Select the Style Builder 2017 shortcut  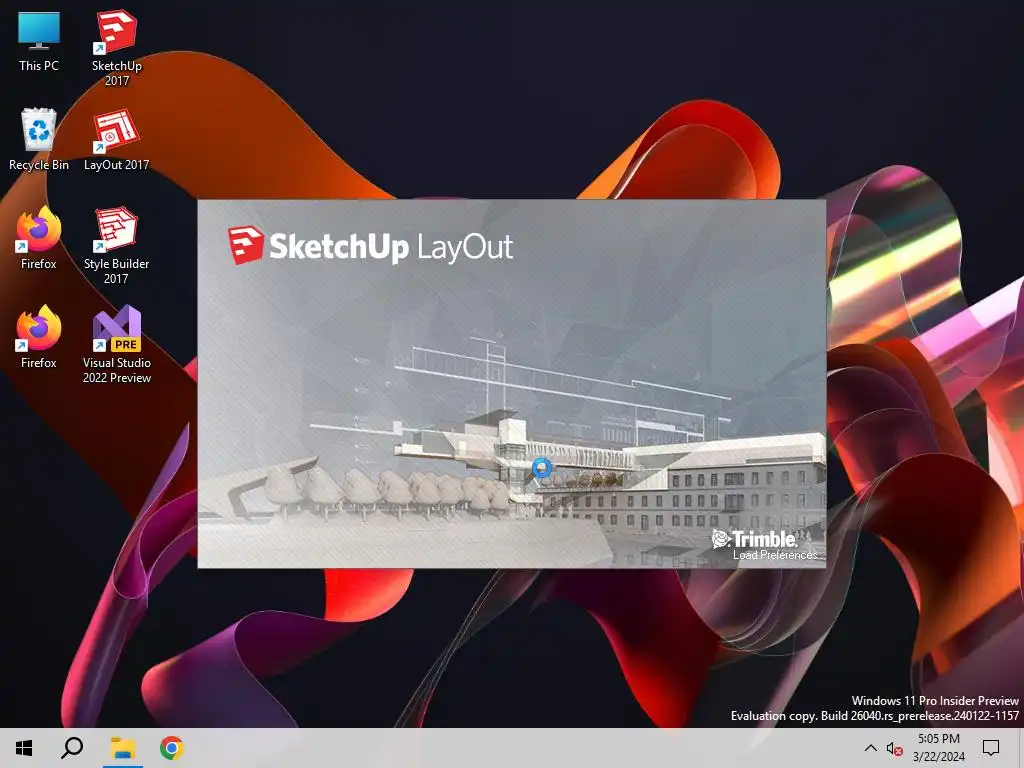pyautogui.click(x=116, y=246)
